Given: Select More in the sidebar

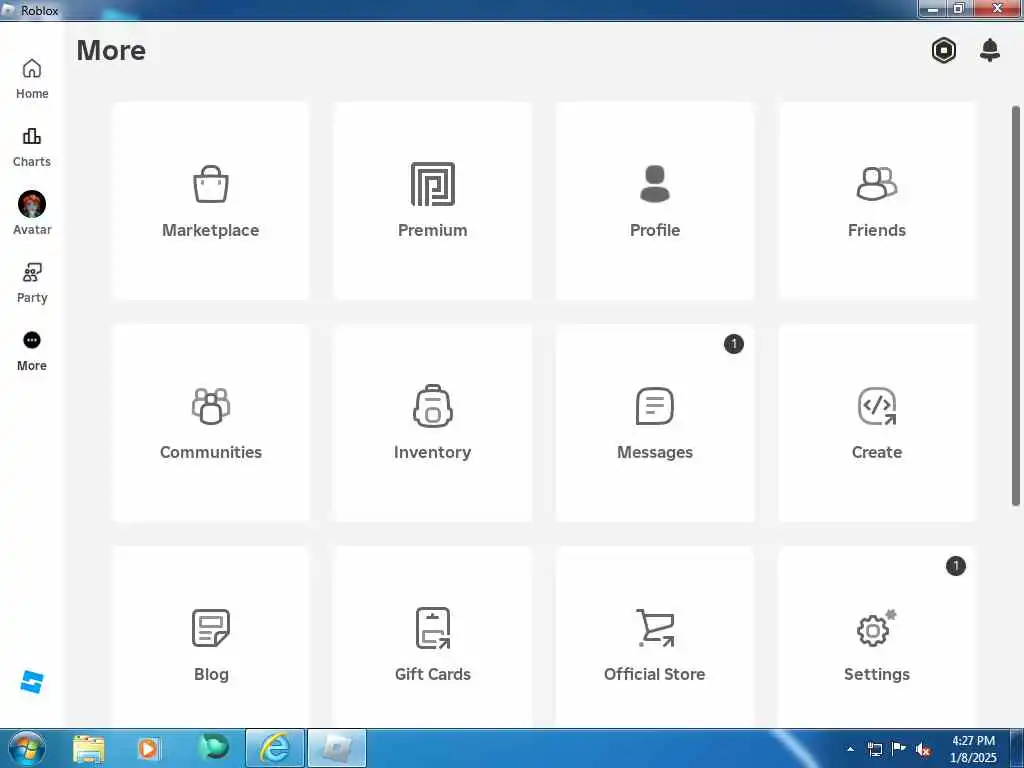Looking at the screenshot, I should click(32, 351).
